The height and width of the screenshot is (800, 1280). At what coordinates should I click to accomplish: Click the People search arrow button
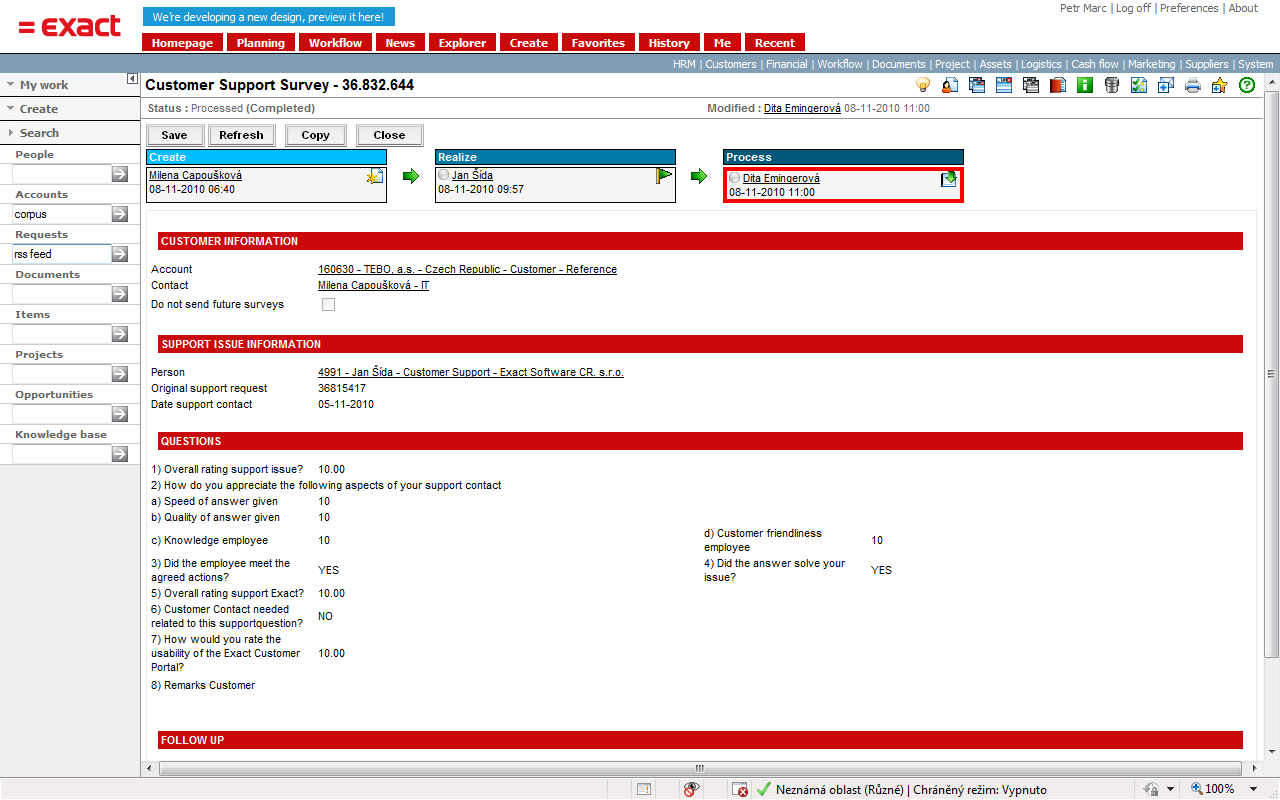click(120, 174)
